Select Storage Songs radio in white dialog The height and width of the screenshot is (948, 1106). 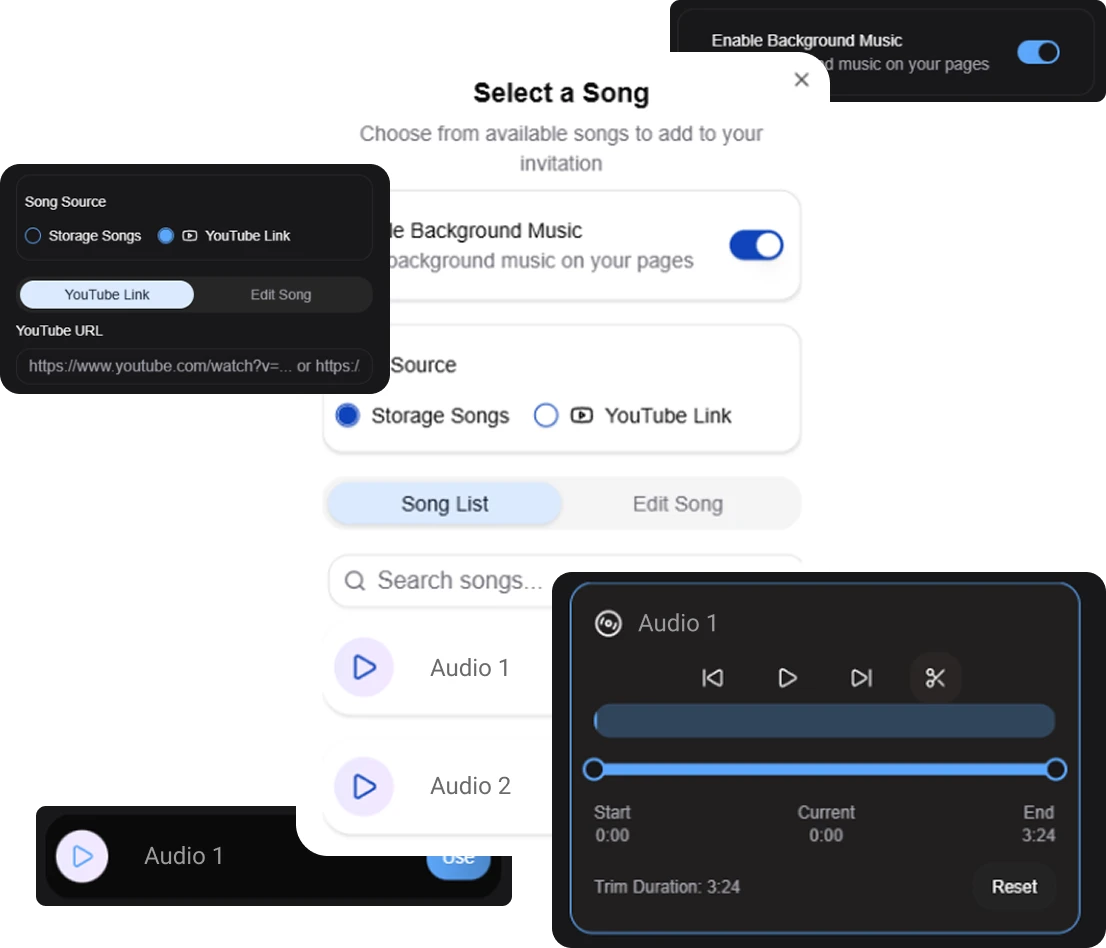tap(348, 416)
